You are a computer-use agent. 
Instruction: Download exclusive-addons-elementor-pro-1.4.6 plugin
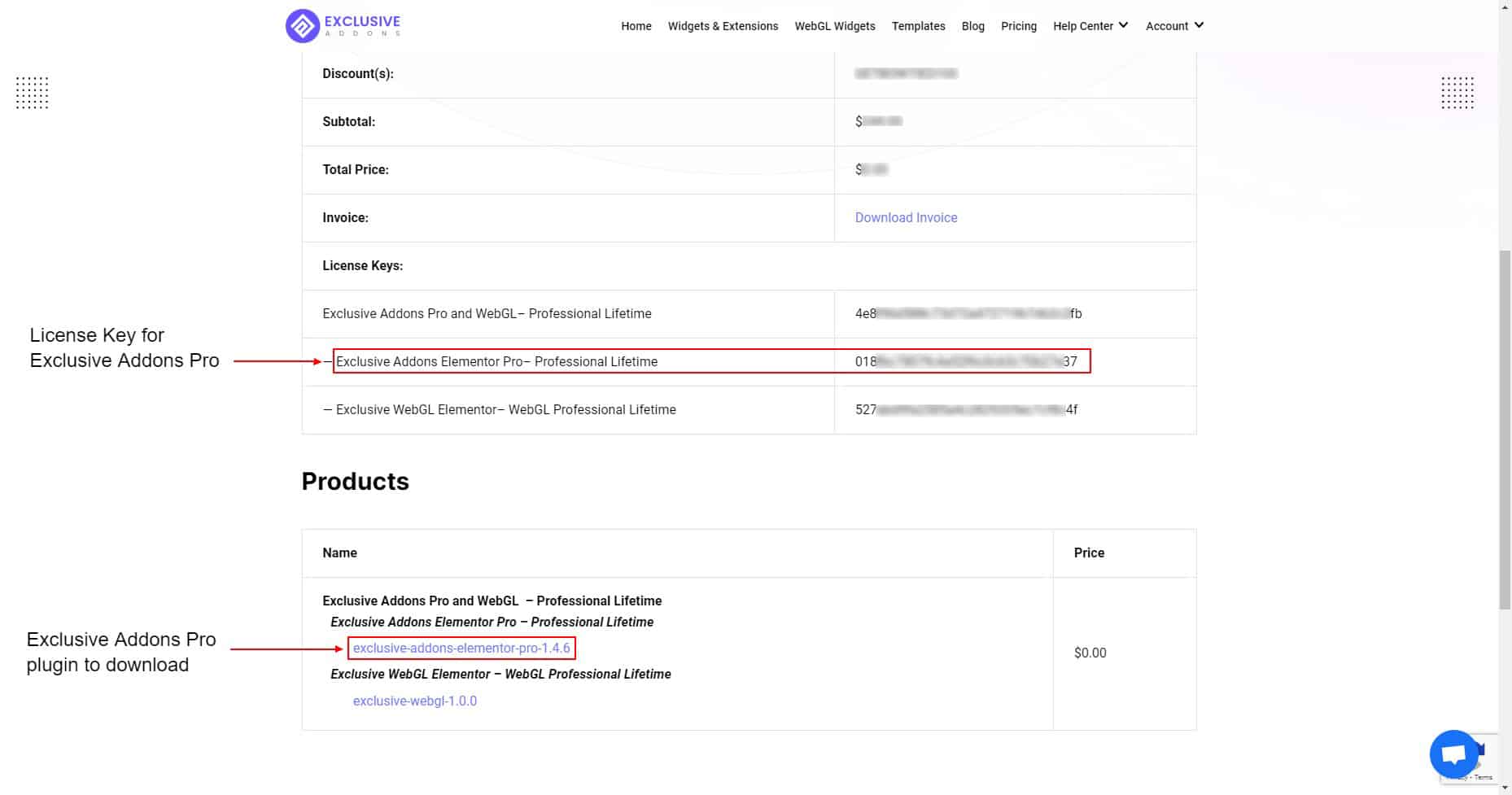pyautogui.click(x=461, y=648)
